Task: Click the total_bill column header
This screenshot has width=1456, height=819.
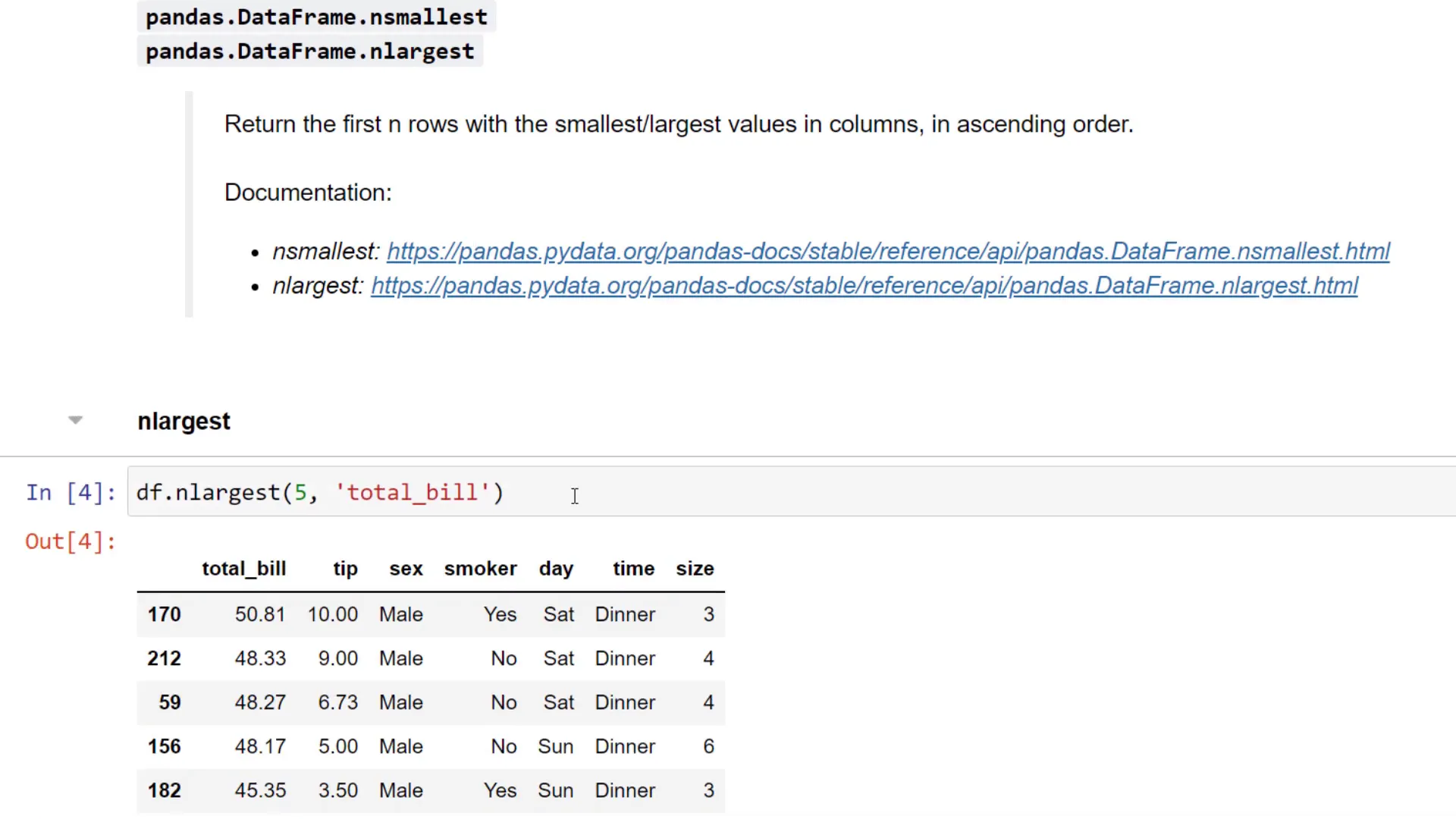Action: tap(243, 568)
